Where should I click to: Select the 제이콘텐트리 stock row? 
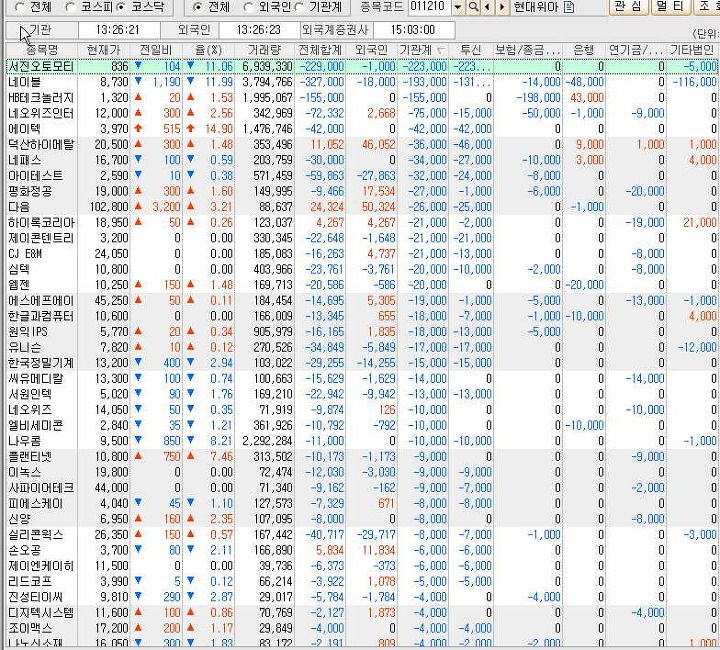click(x=362, y=238)
